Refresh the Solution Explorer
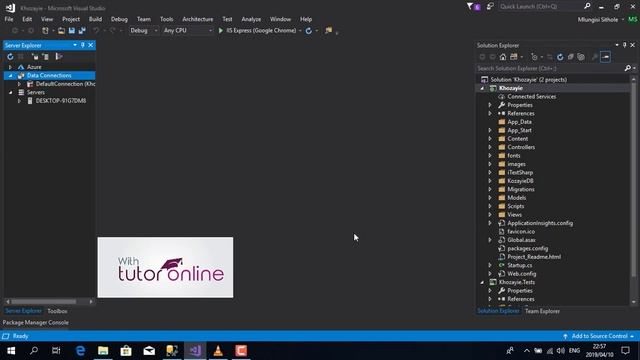Image resolution: width=640 pixels, height=360 pixels. (560, 57)
